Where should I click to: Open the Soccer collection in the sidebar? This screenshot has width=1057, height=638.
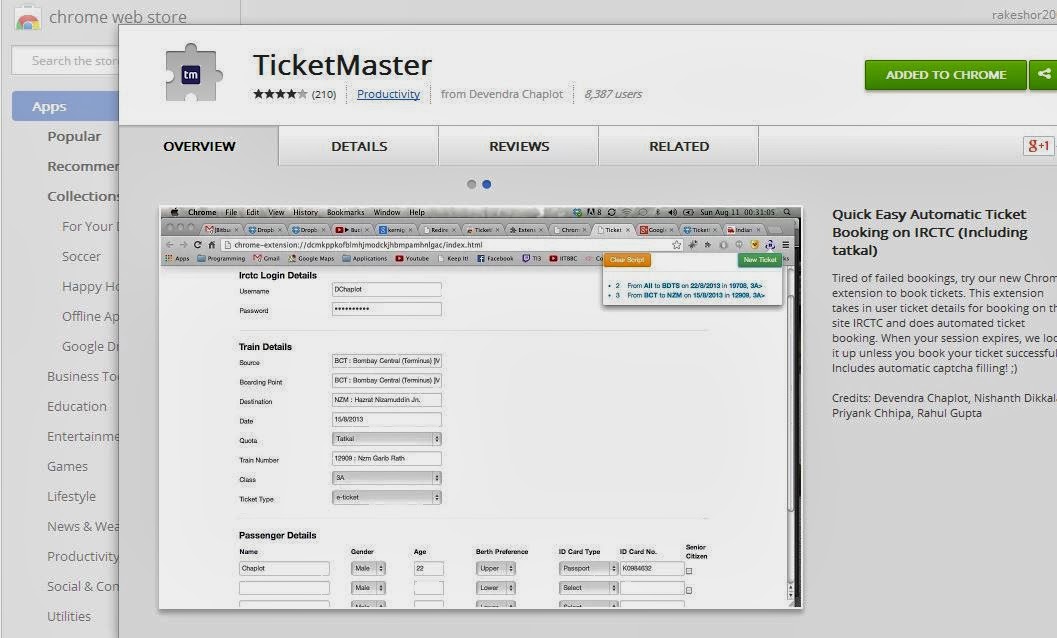pyautogui.click(x=81, y=256)
